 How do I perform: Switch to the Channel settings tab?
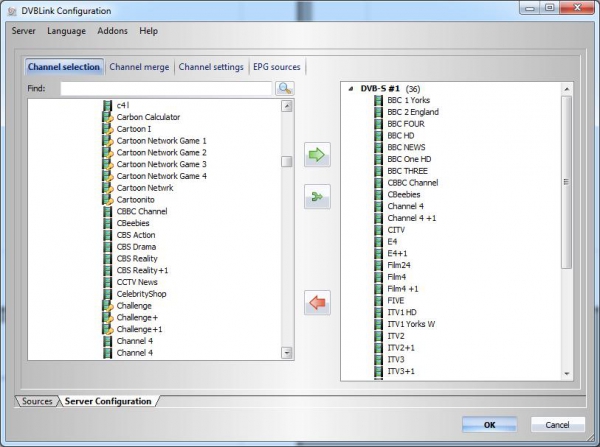(x=211, y=67)
